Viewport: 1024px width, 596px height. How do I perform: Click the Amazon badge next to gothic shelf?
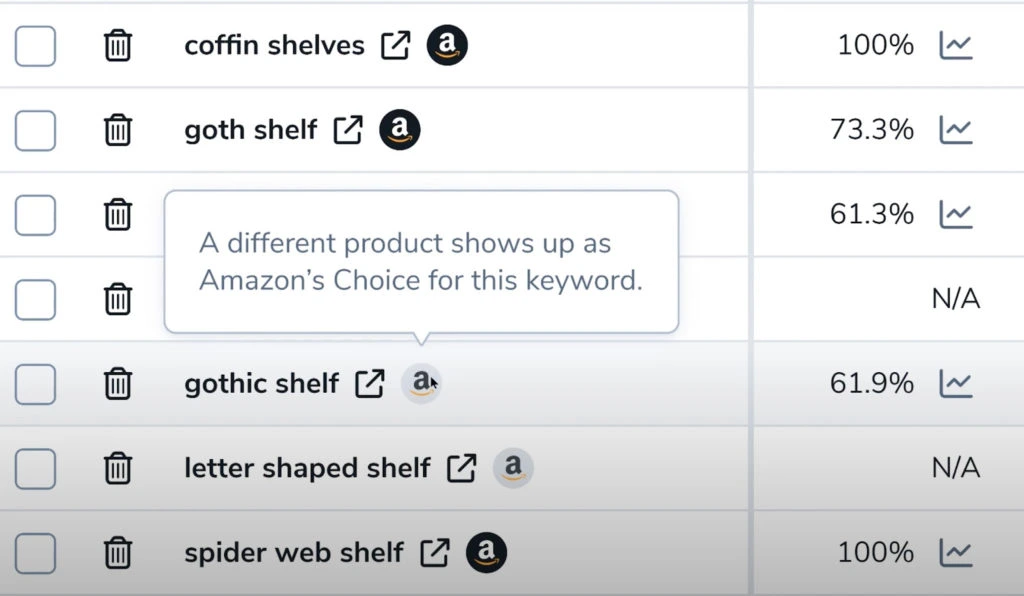pos(420,383)
